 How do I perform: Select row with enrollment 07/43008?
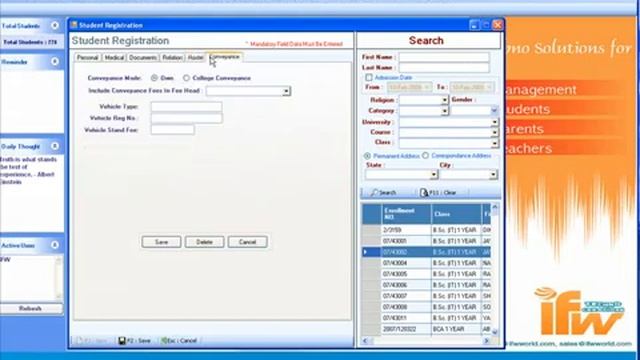427,307
